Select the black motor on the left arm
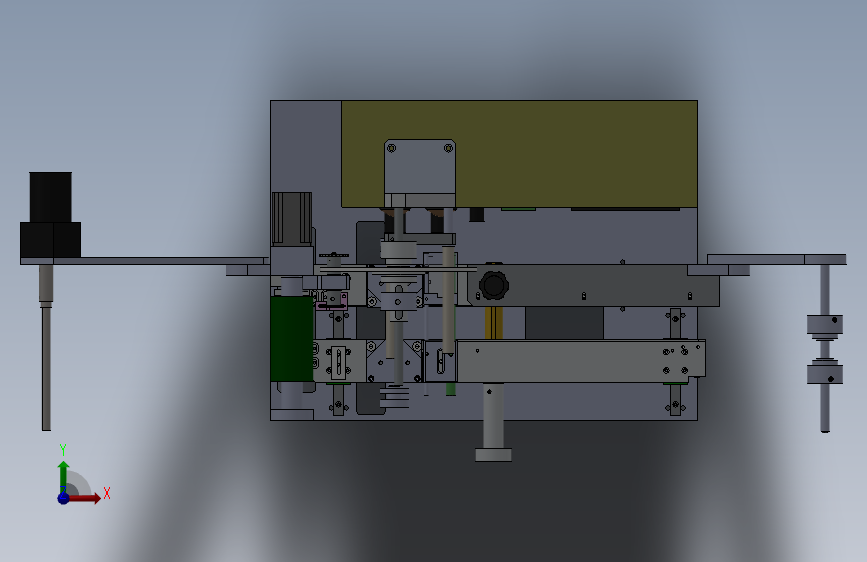Image resolution: width=867 pixels, height=562 pixels. click(50, 215)
